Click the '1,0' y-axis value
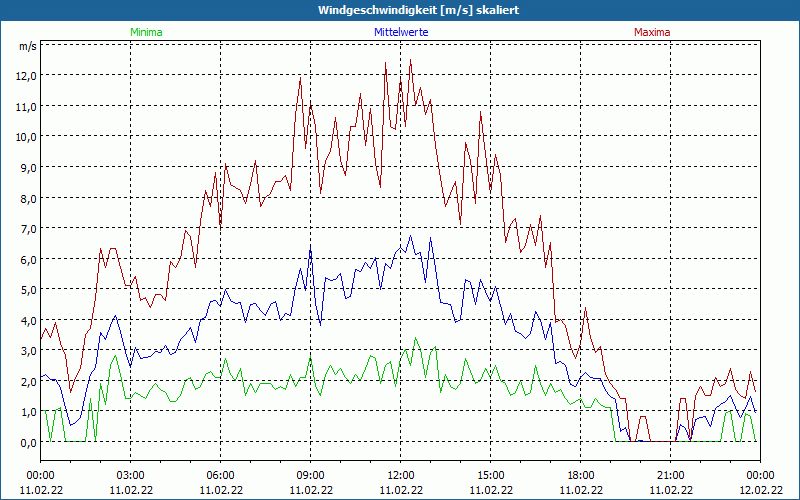 28,412
